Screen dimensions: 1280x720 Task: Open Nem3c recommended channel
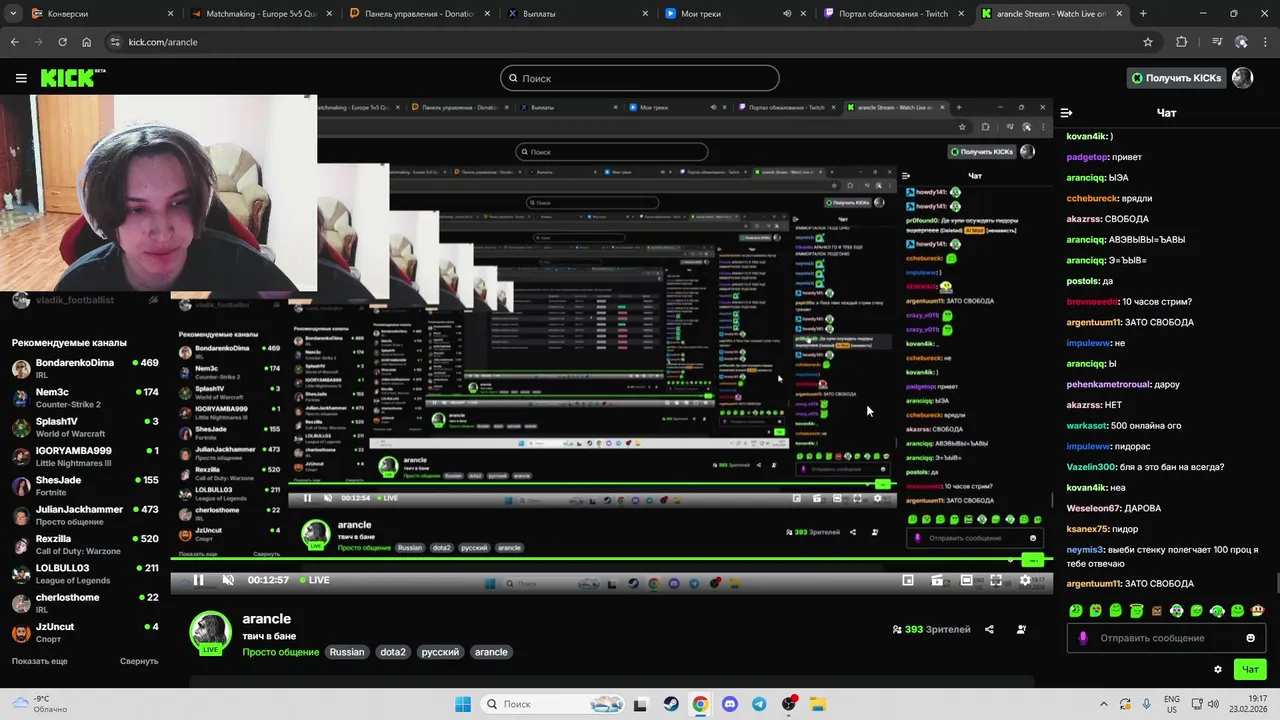point(85,398)
